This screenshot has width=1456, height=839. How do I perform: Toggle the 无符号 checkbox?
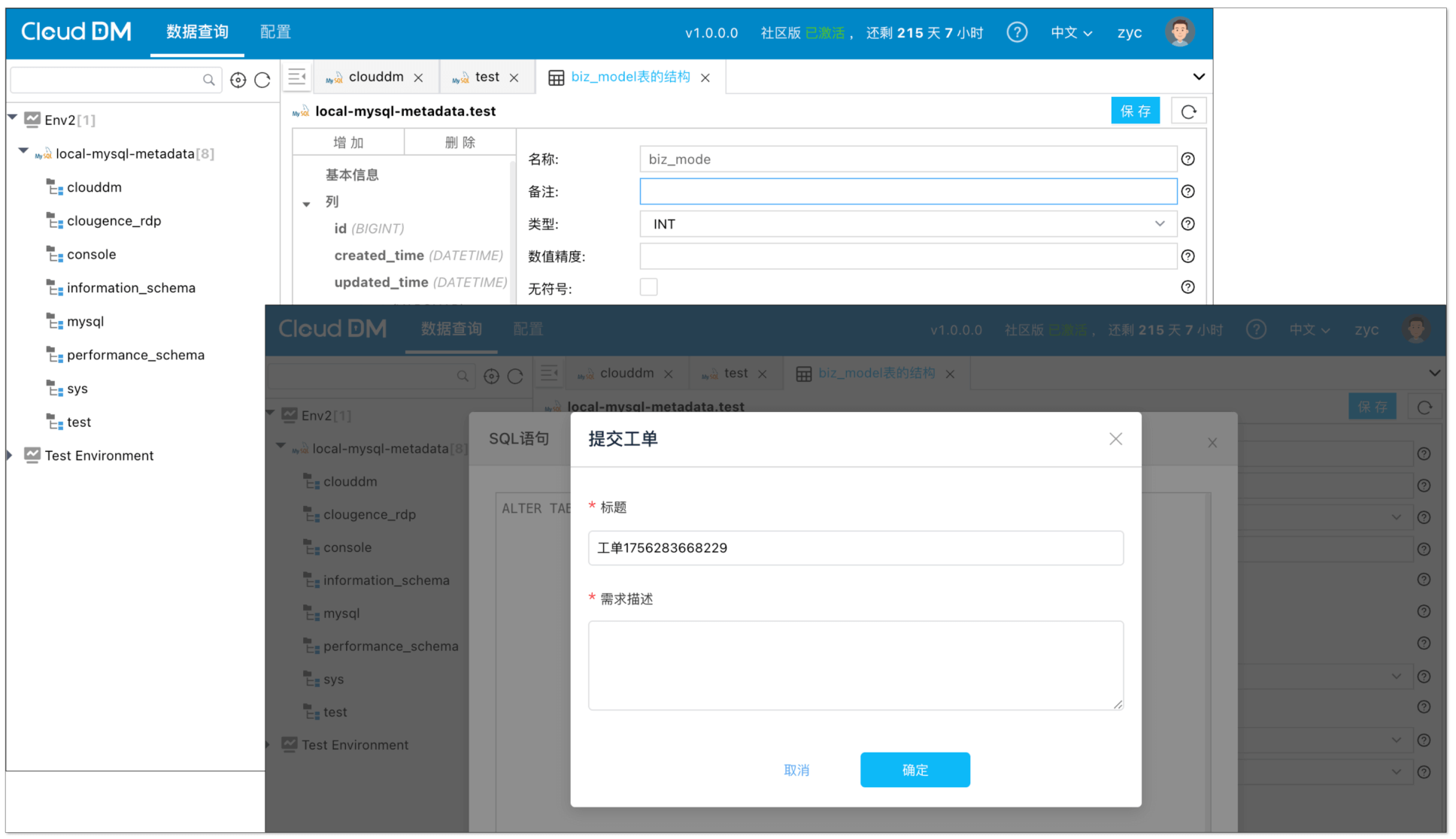648,287
